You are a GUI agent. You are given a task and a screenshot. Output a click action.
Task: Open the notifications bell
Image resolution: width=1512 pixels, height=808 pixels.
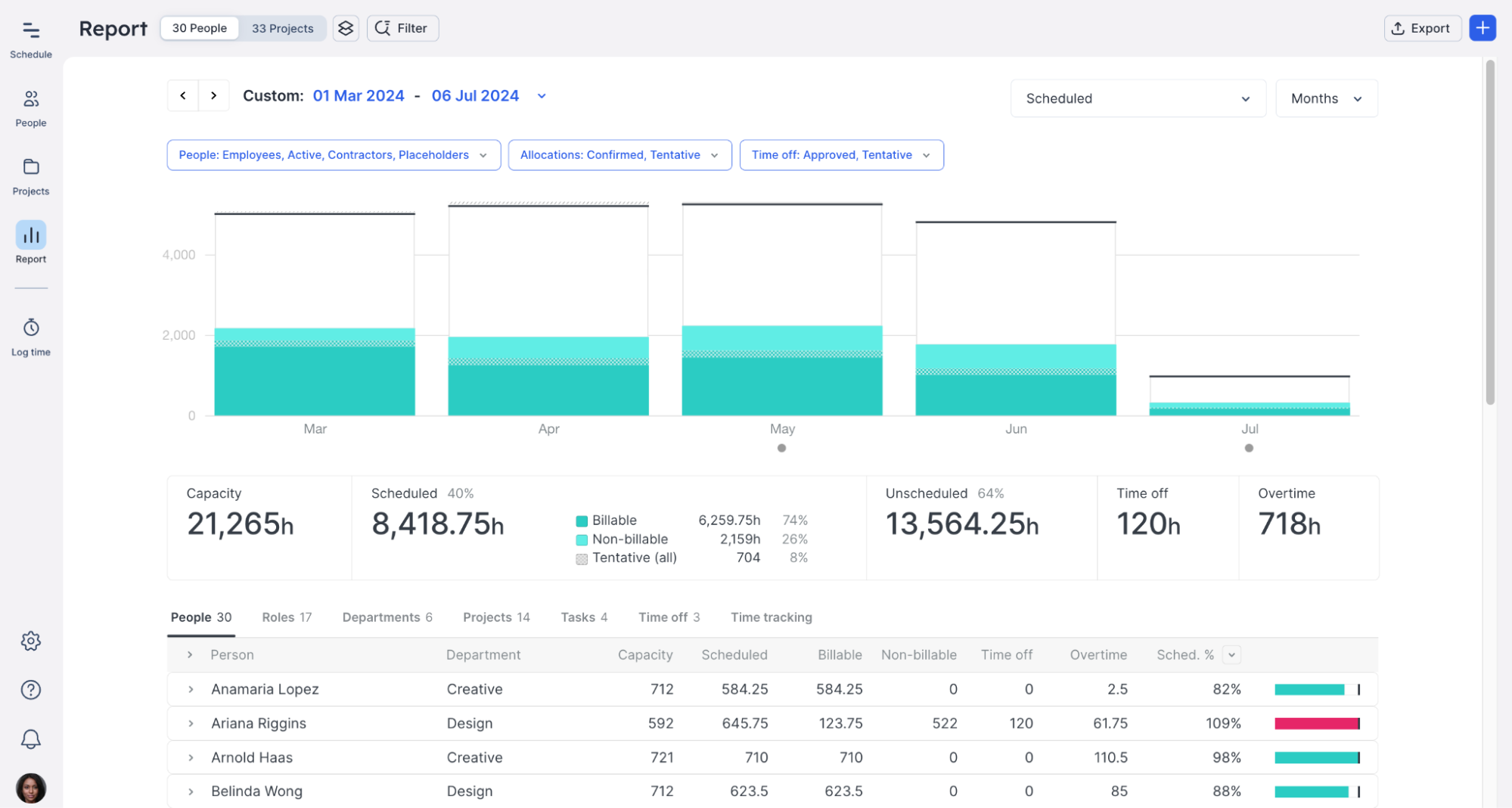click(x=31, y=739)
